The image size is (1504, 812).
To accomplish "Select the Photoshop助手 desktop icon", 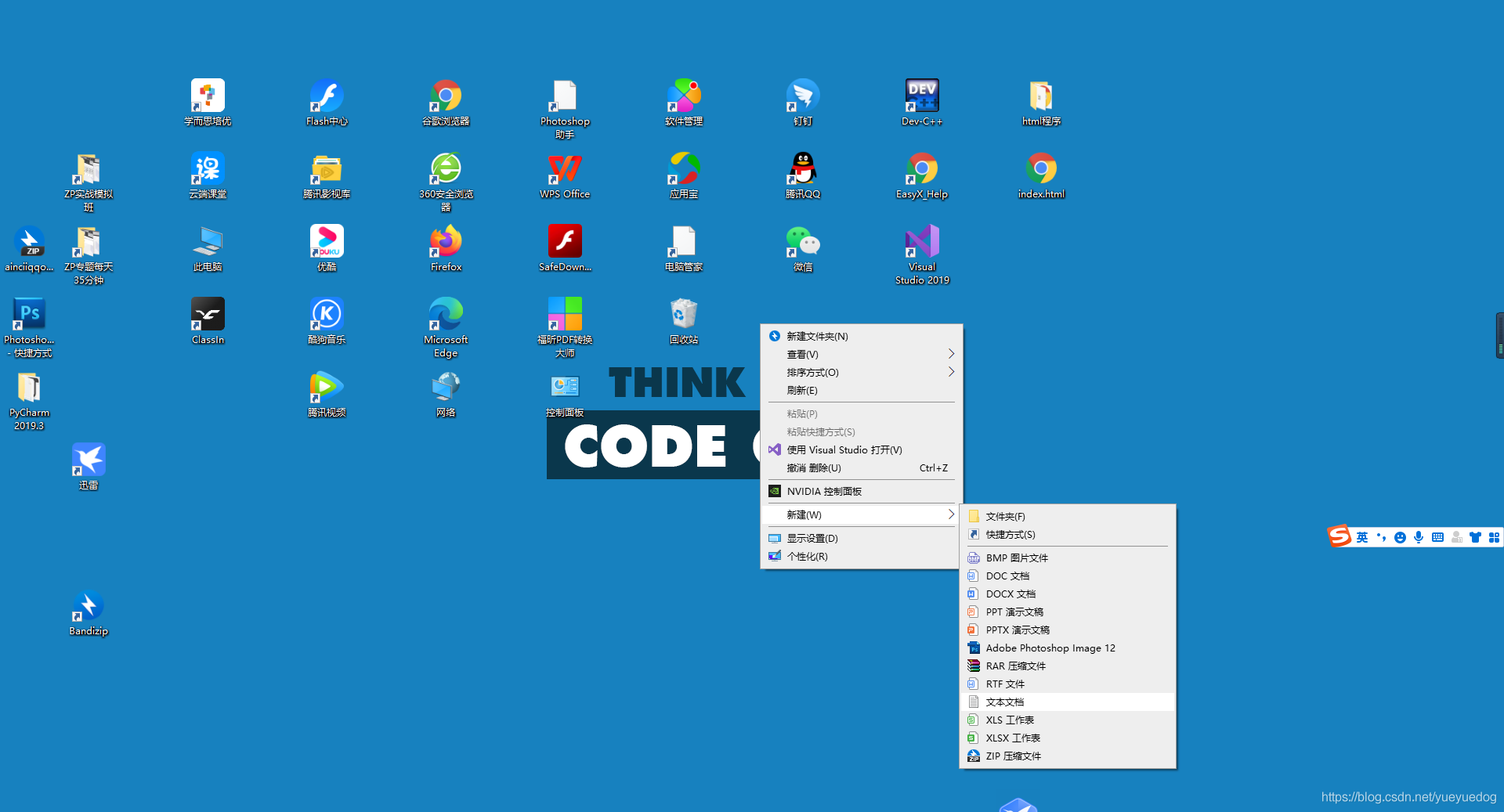I will click(565, 109).
